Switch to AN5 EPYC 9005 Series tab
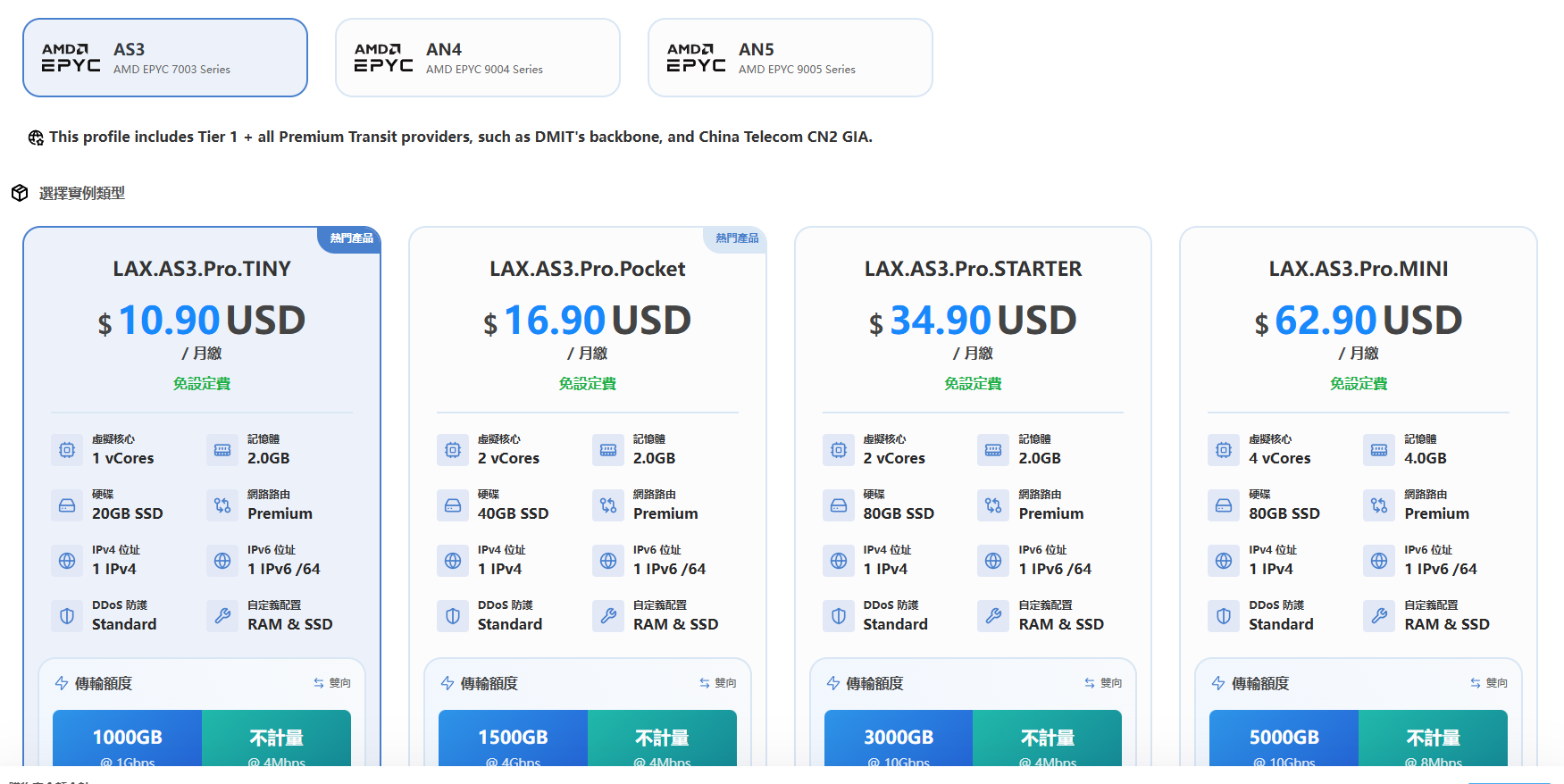The width and height of the screenshot is (1564, 784). coord(790,58)
